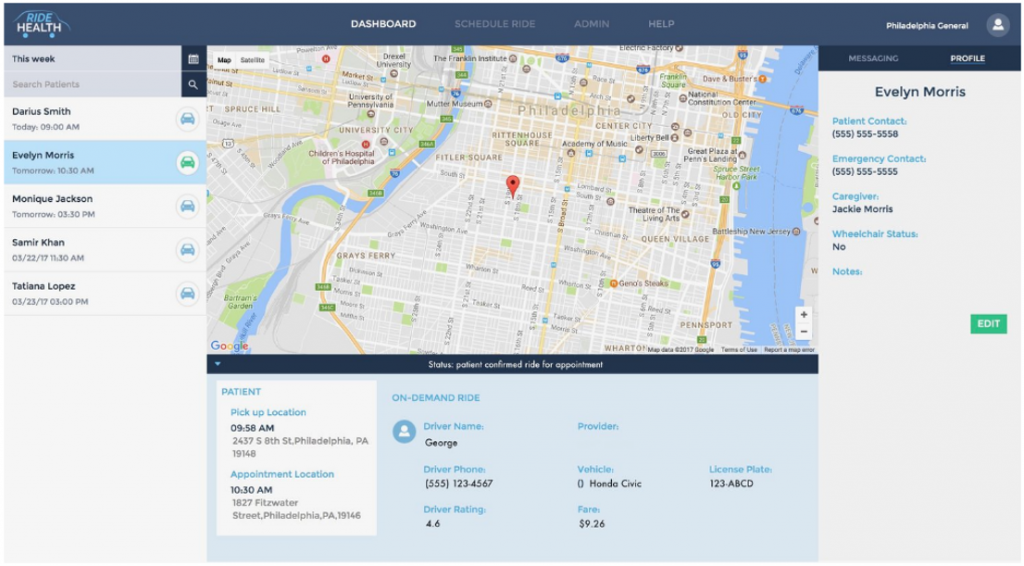Click the Wheelchair Status label
1024x566 pixels.
(874, 234)
